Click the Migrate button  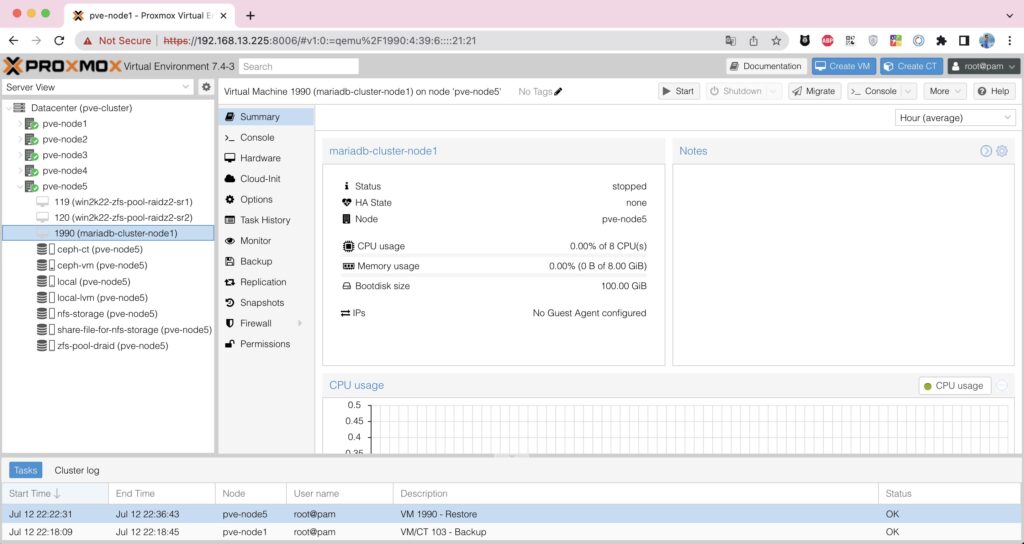pyautogui.click(x=814, y=91)
